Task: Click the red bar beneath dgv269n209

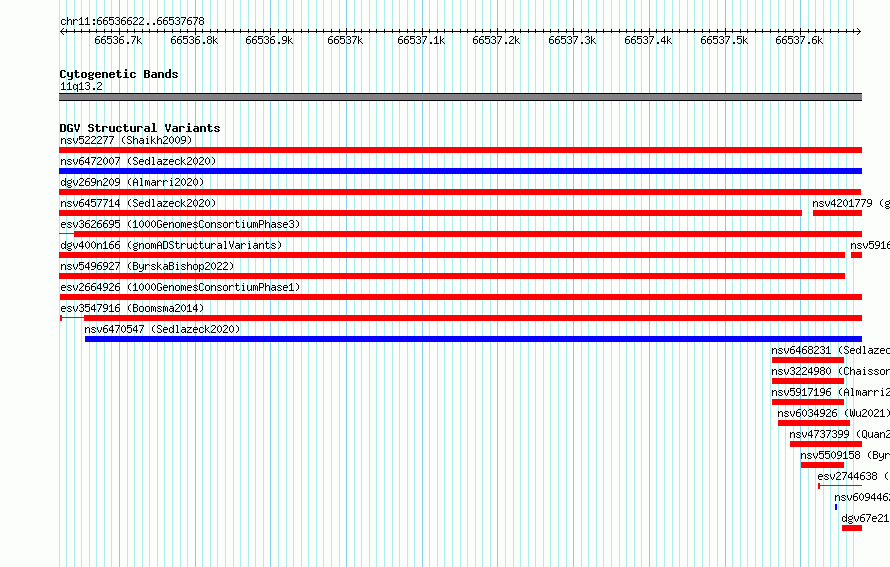Action: (x=460, y=192)
